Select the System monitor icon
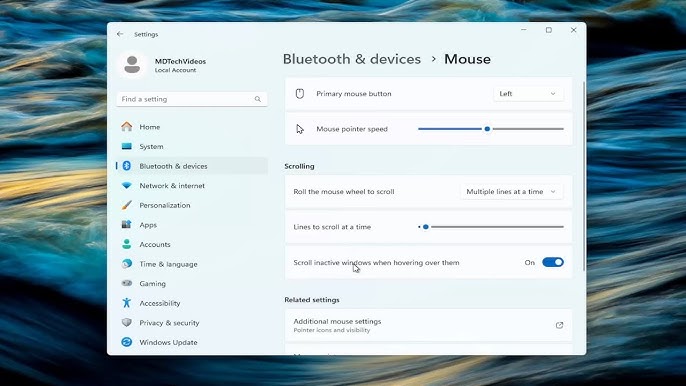The height and width of the screenshot is (386, 686). (127, 146)
